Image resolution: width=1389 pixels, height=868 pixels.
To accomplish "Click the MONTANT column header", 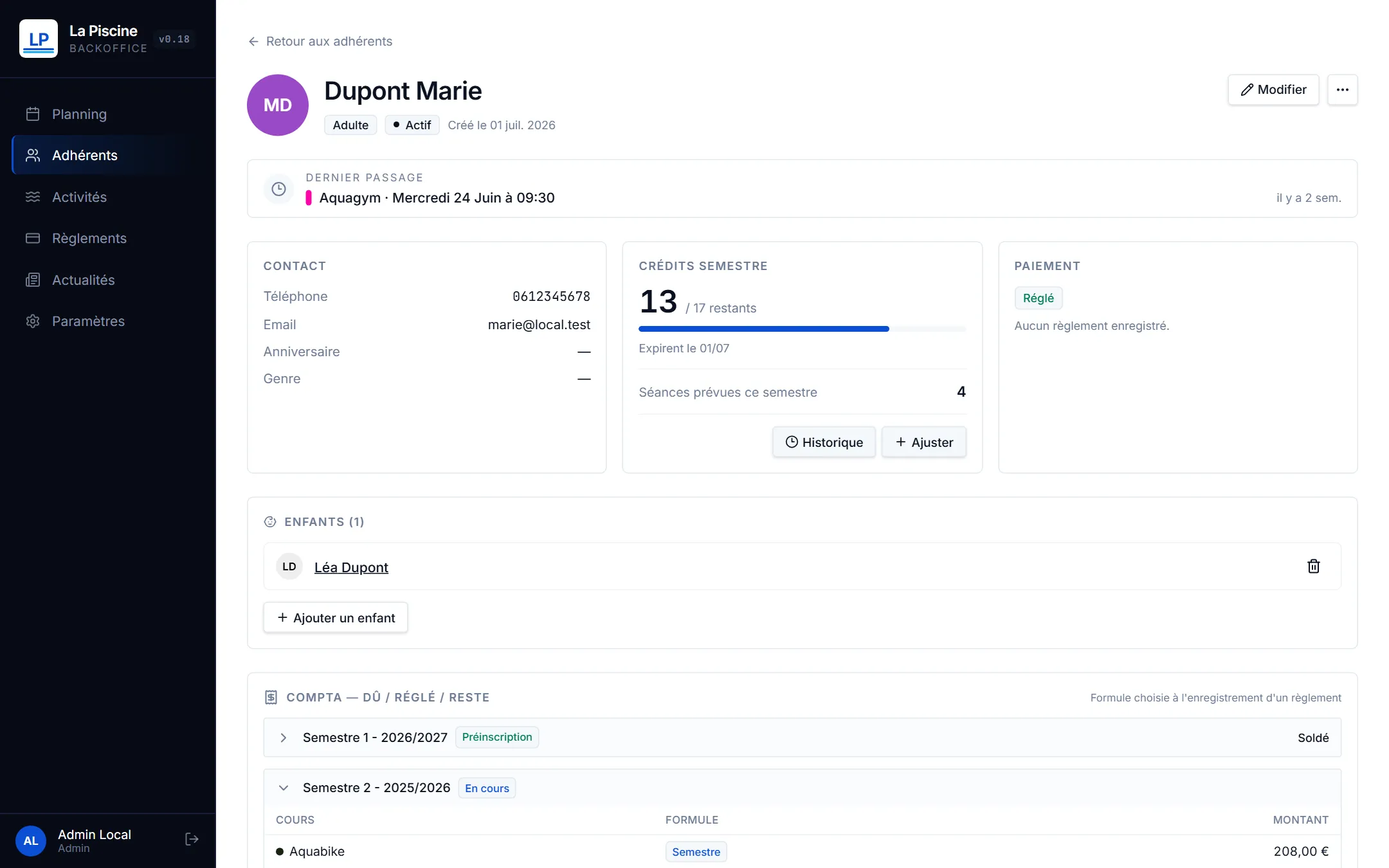I will click(1300, 820).
